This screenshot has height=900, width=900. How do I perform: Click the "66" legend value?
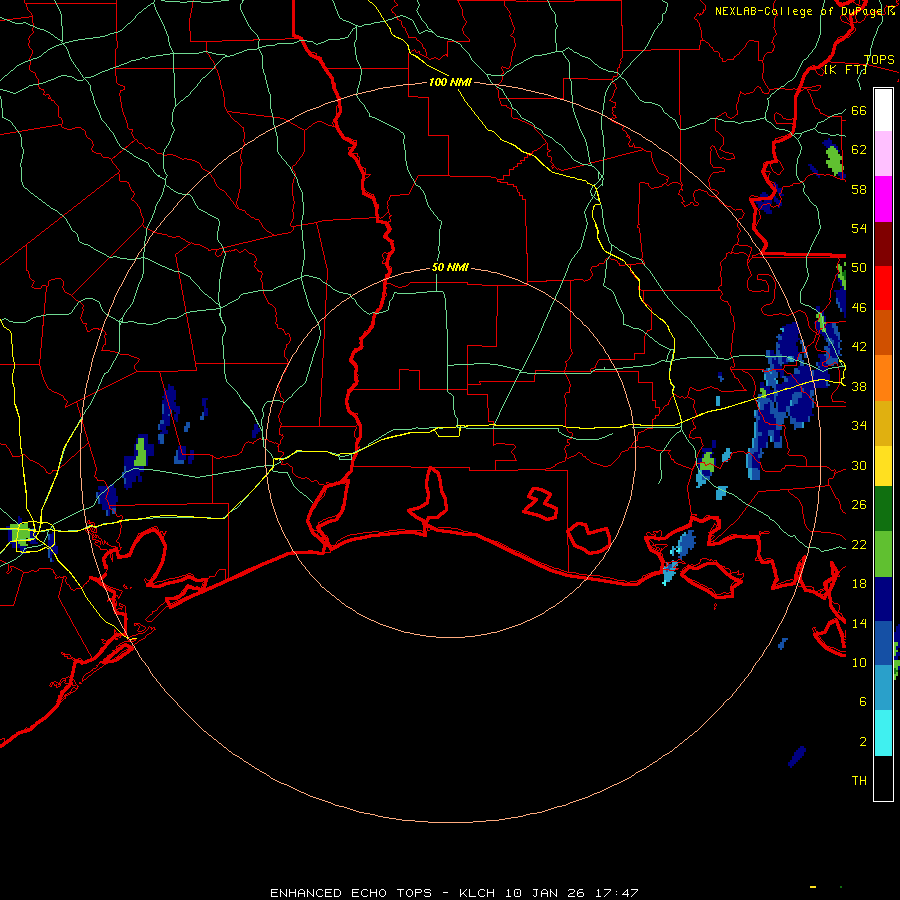point(859,110)
